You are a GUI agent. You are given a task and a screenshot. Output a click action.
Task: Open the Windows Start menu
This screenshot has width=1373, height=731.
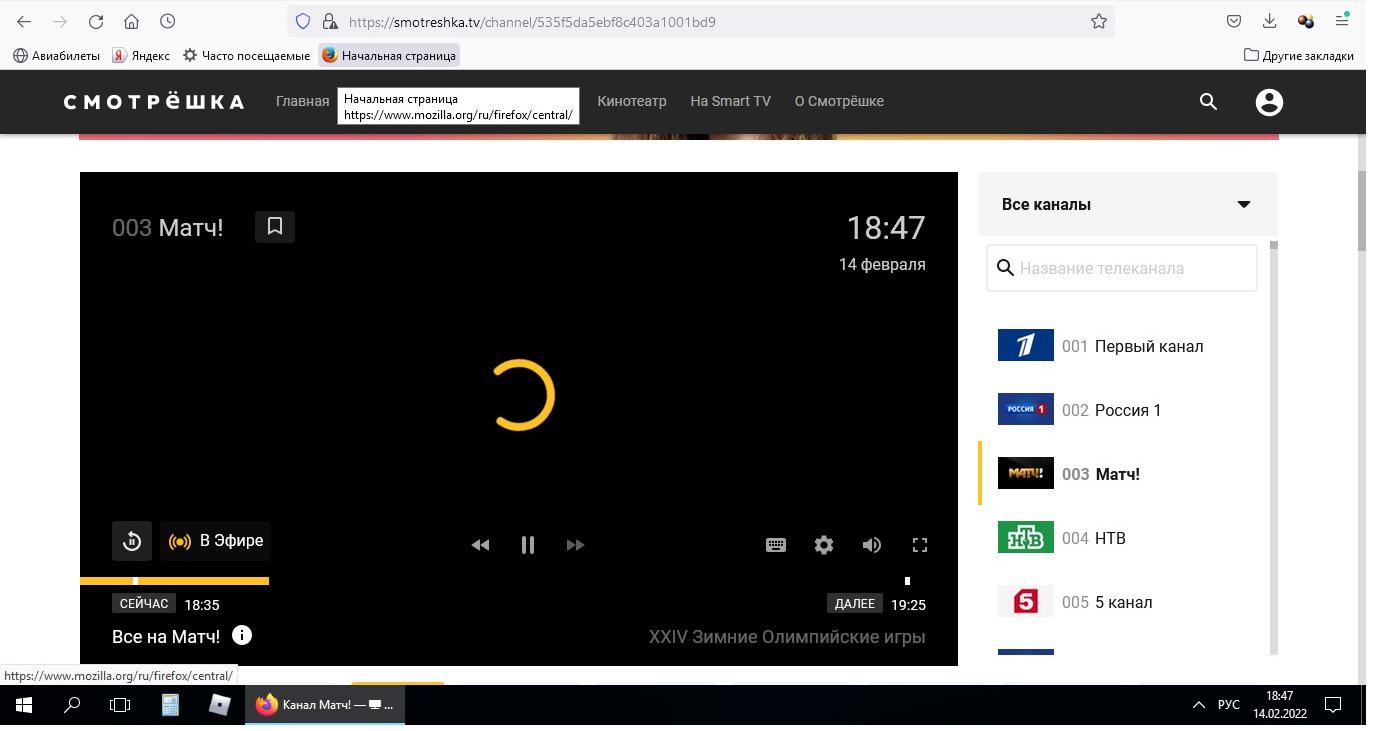pyautogui.click(x=24, y=705)
